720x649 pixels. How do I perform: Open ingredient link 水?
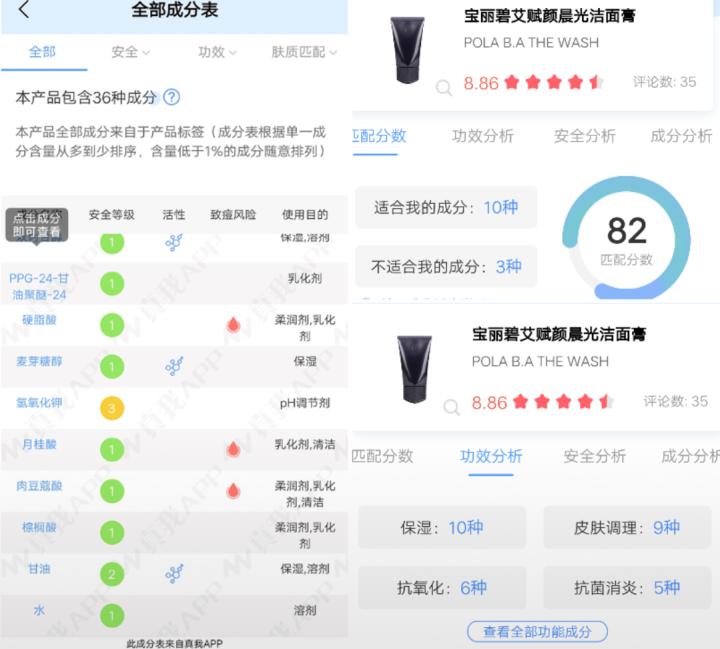[39, 610]
